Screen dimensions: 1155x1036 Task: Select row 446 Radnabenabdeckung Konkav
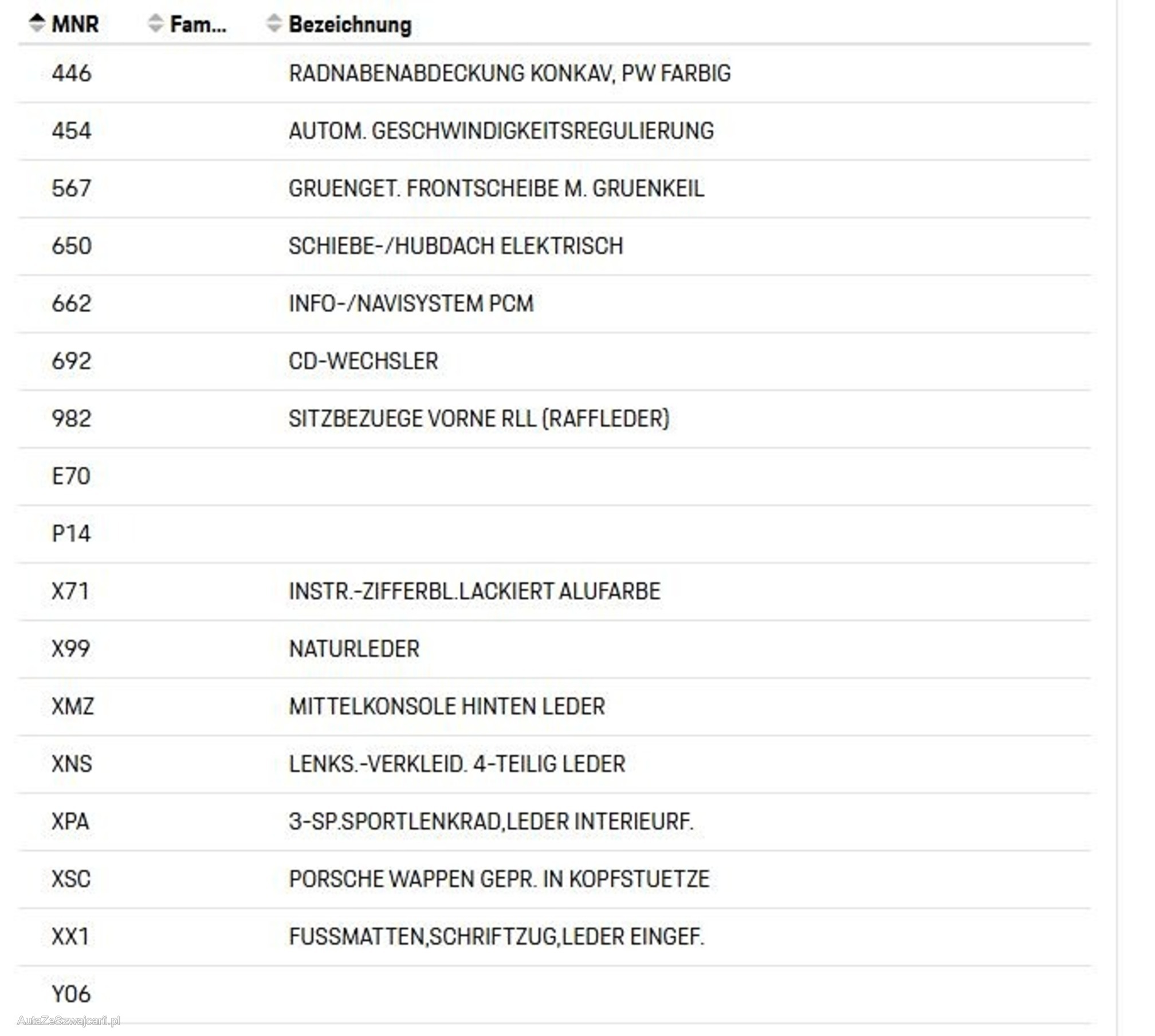click(554, 74)
